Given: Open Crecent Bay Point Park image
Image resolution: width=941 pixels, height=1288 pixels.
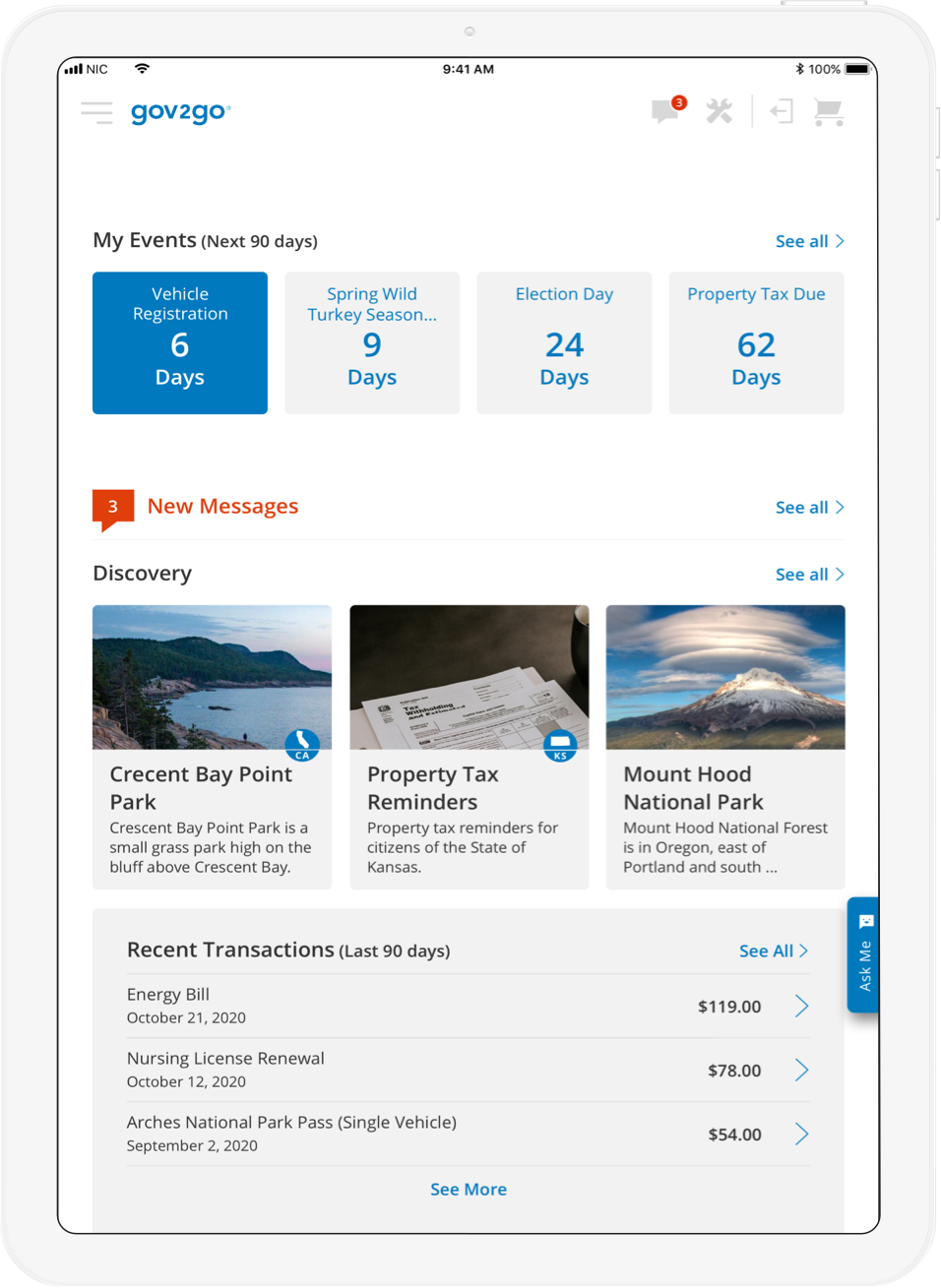Looking at the screenshot, I should pyautogui.click(x=212, y=677).
